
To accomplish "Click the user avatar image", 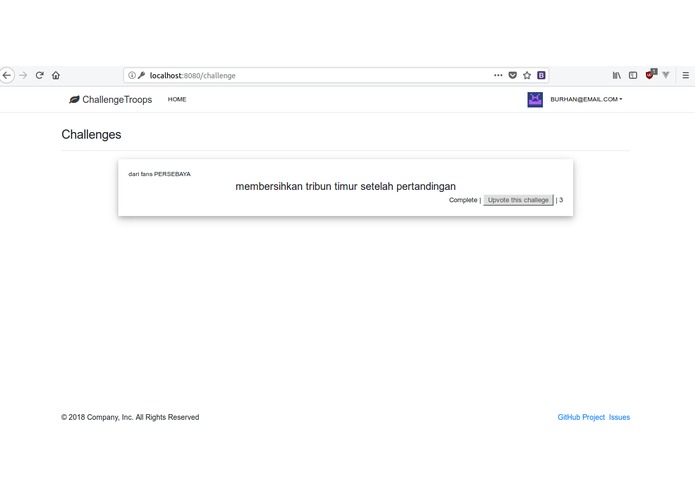I will (x=535, y=100).
